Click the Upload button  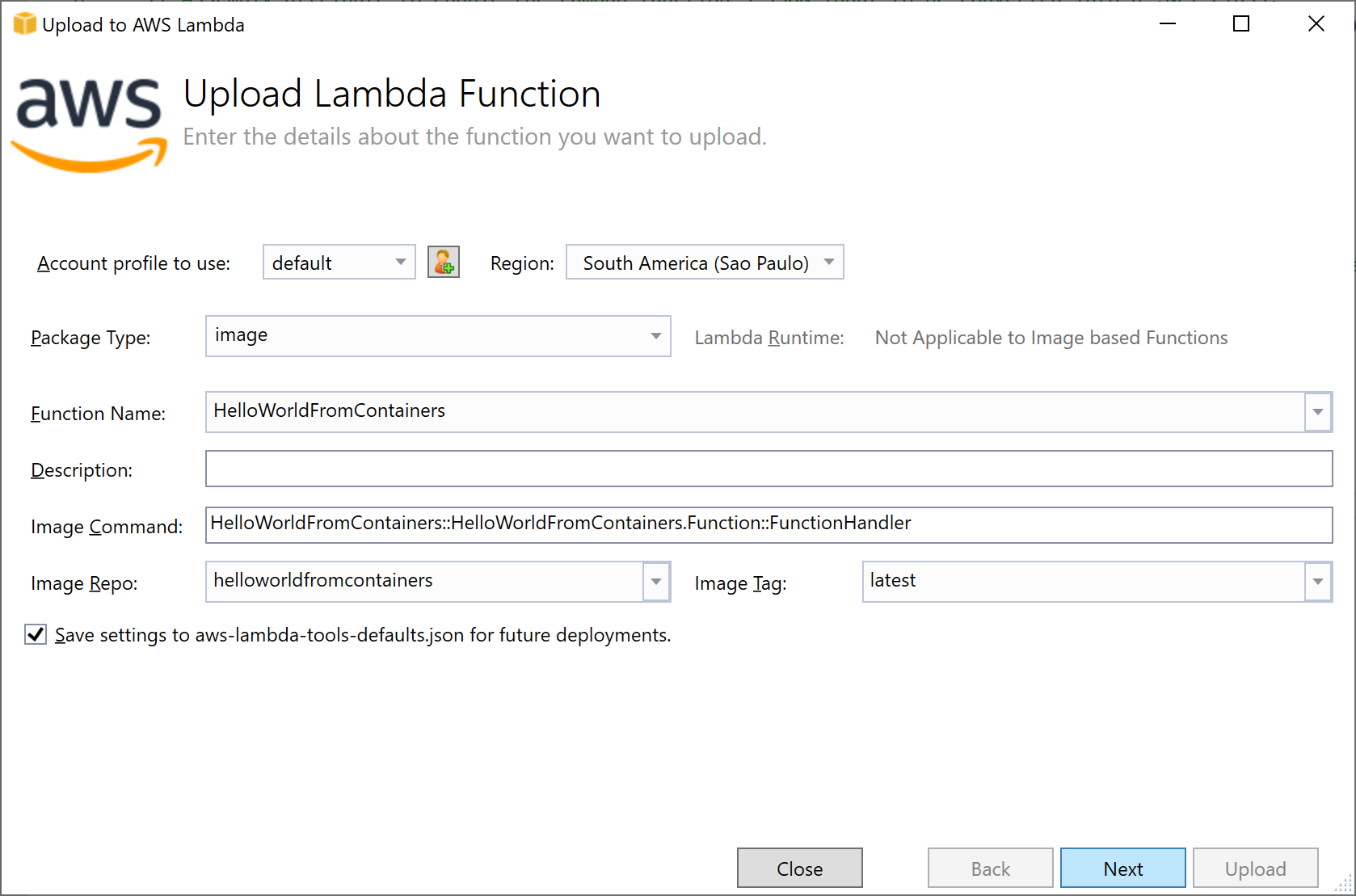click(x=1256, y=869)
